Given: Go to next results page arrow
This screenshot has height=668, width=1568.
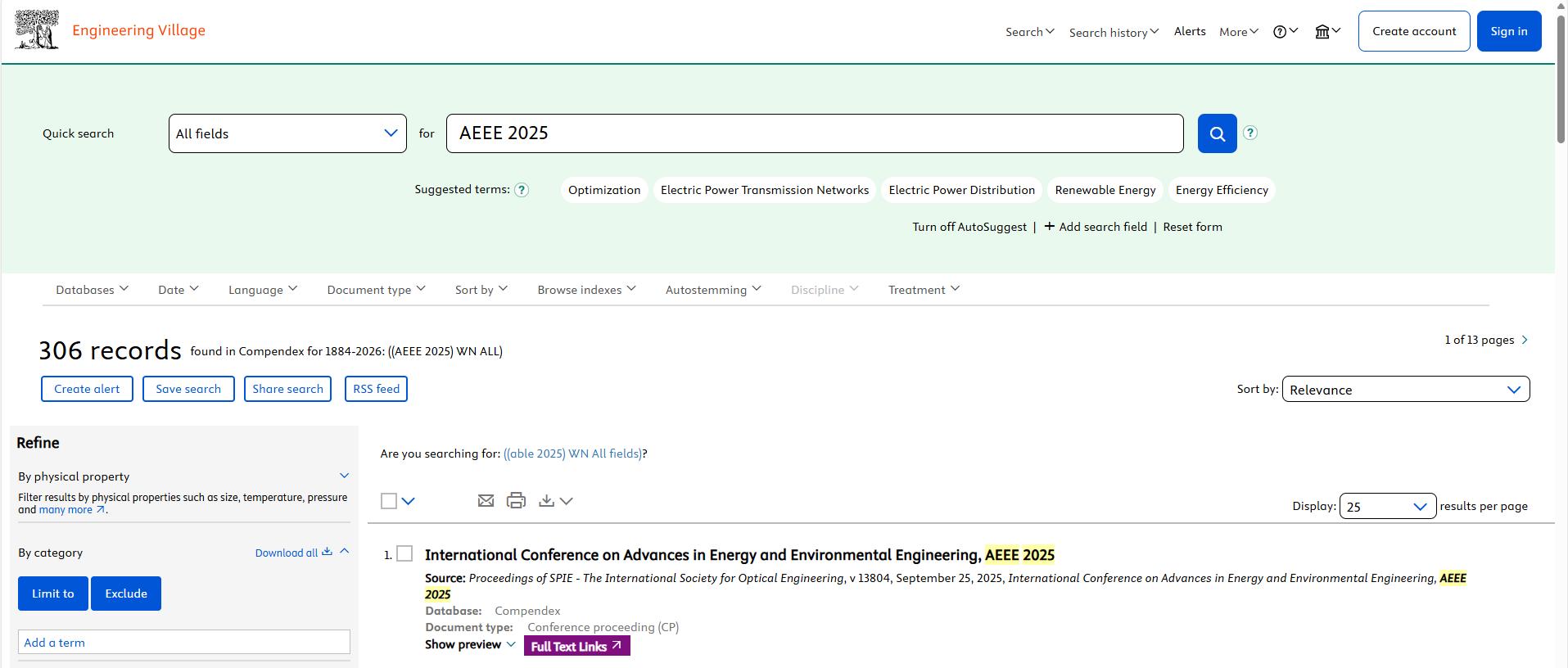Looking at the screenshot, I should [x=1525, y=340].
